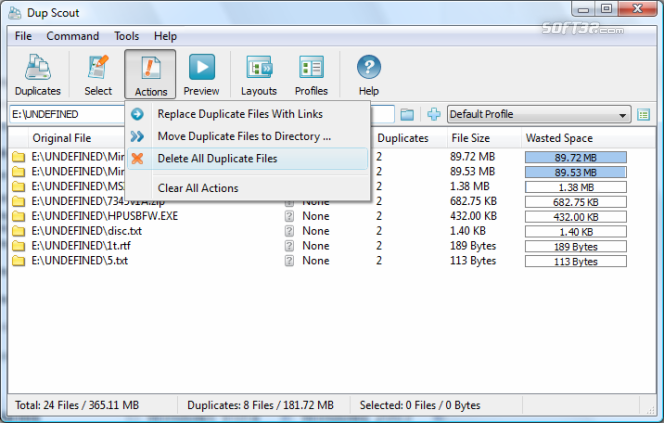
Task: Click the 1.40 KB file size cell
Action: (468, 231)
